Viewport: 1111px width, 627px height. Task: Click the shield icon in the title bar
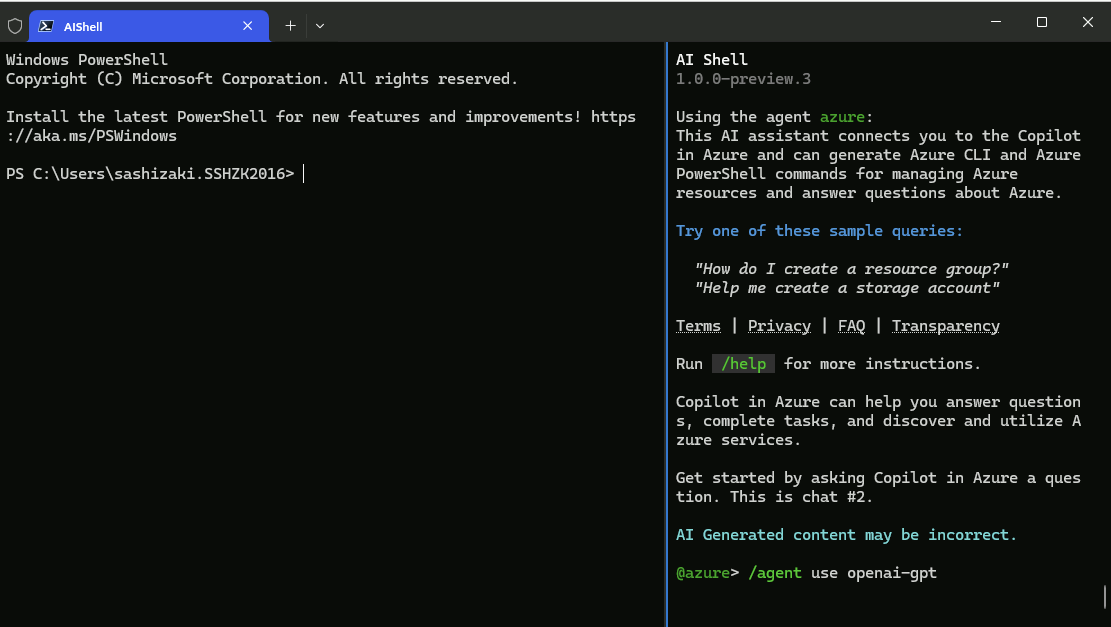(x=15, y=26)
